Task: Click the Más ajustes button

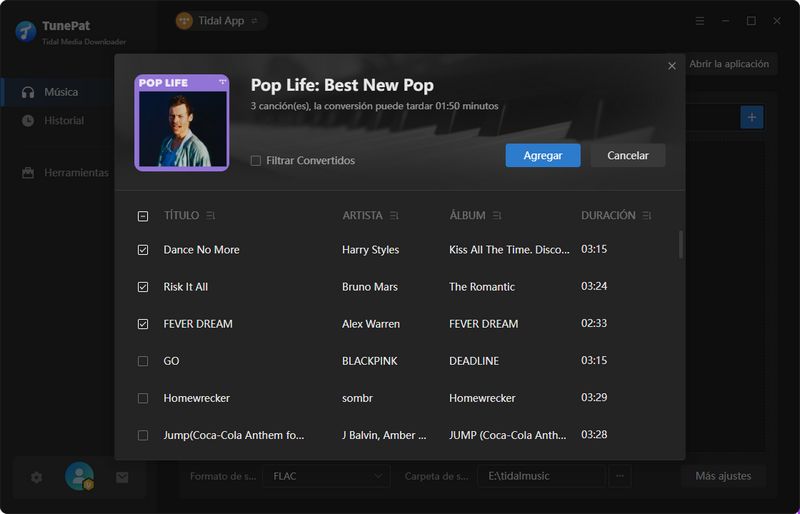Action: (723, 476)
